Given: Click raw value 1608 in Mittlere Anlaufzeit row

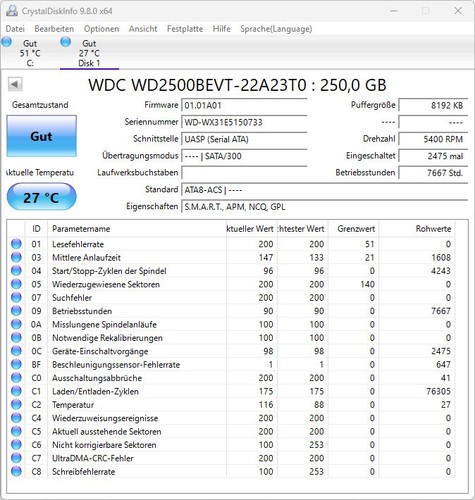Looking at the screenshot, I should pyautogui.click(x=441, y=257).
